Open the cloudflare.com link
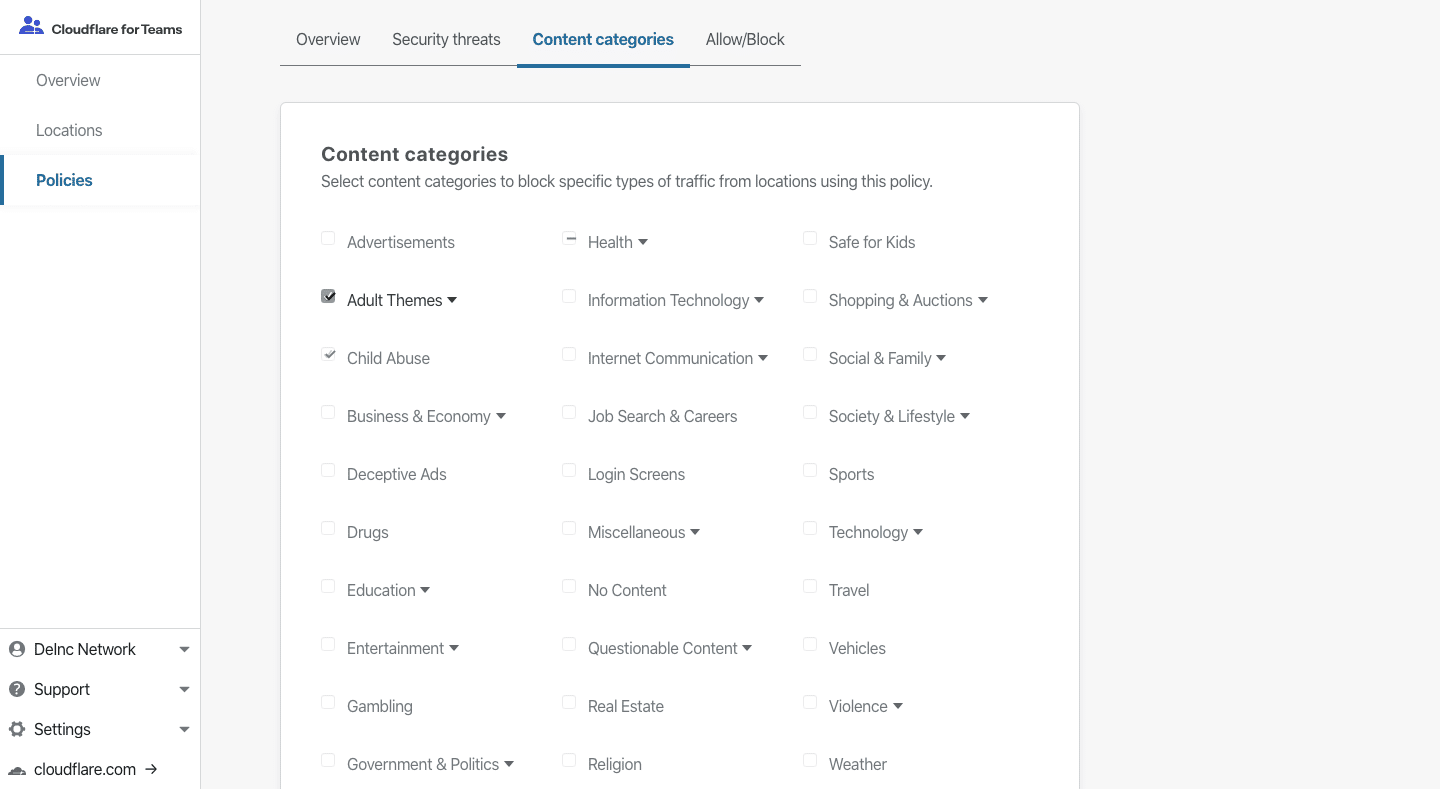 [85, 769]
